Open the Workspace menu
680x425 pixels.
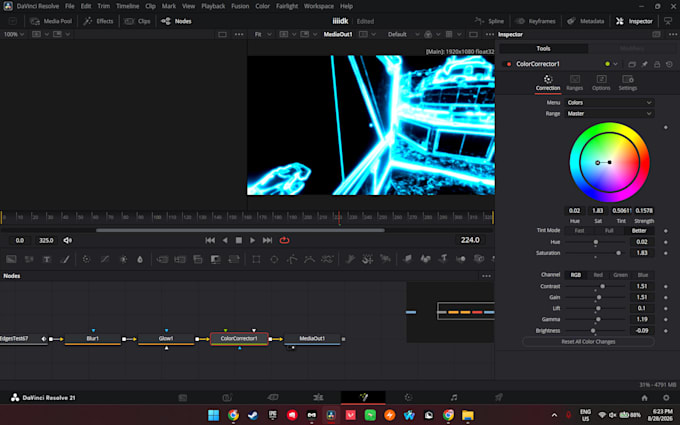[319, 6]
